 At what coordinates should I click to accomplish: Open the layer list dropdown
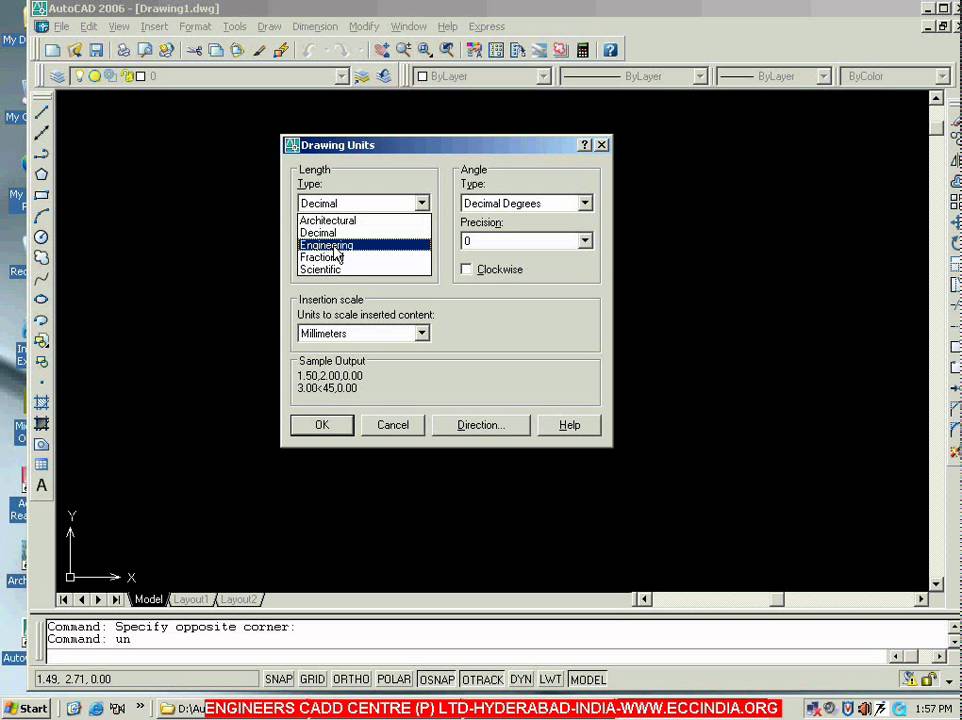pos(342,77)
